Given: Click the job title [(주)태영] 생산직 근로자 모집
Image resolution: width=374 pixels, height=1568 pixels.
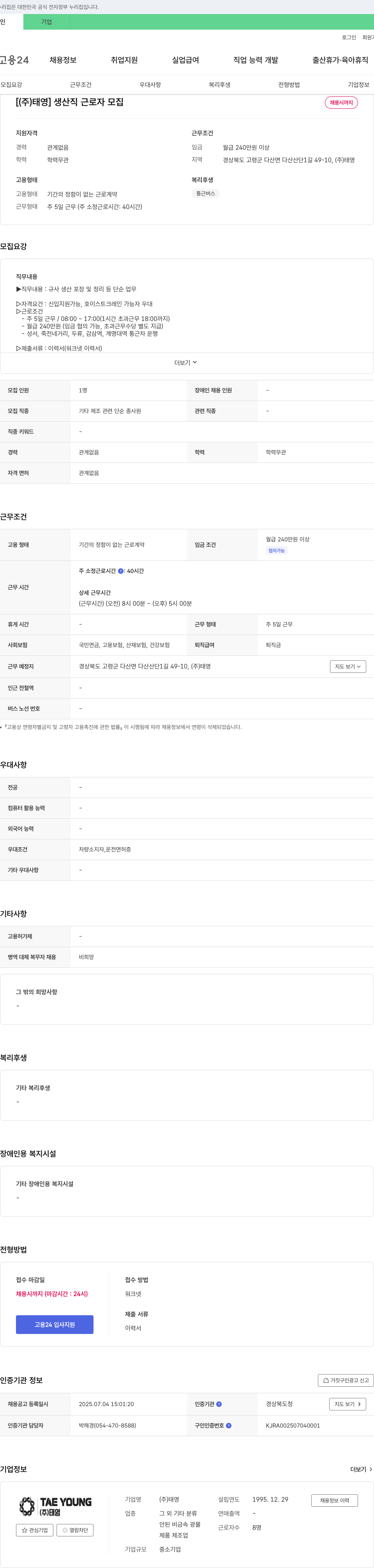Looking at the screenshot, I should point(69,102).
